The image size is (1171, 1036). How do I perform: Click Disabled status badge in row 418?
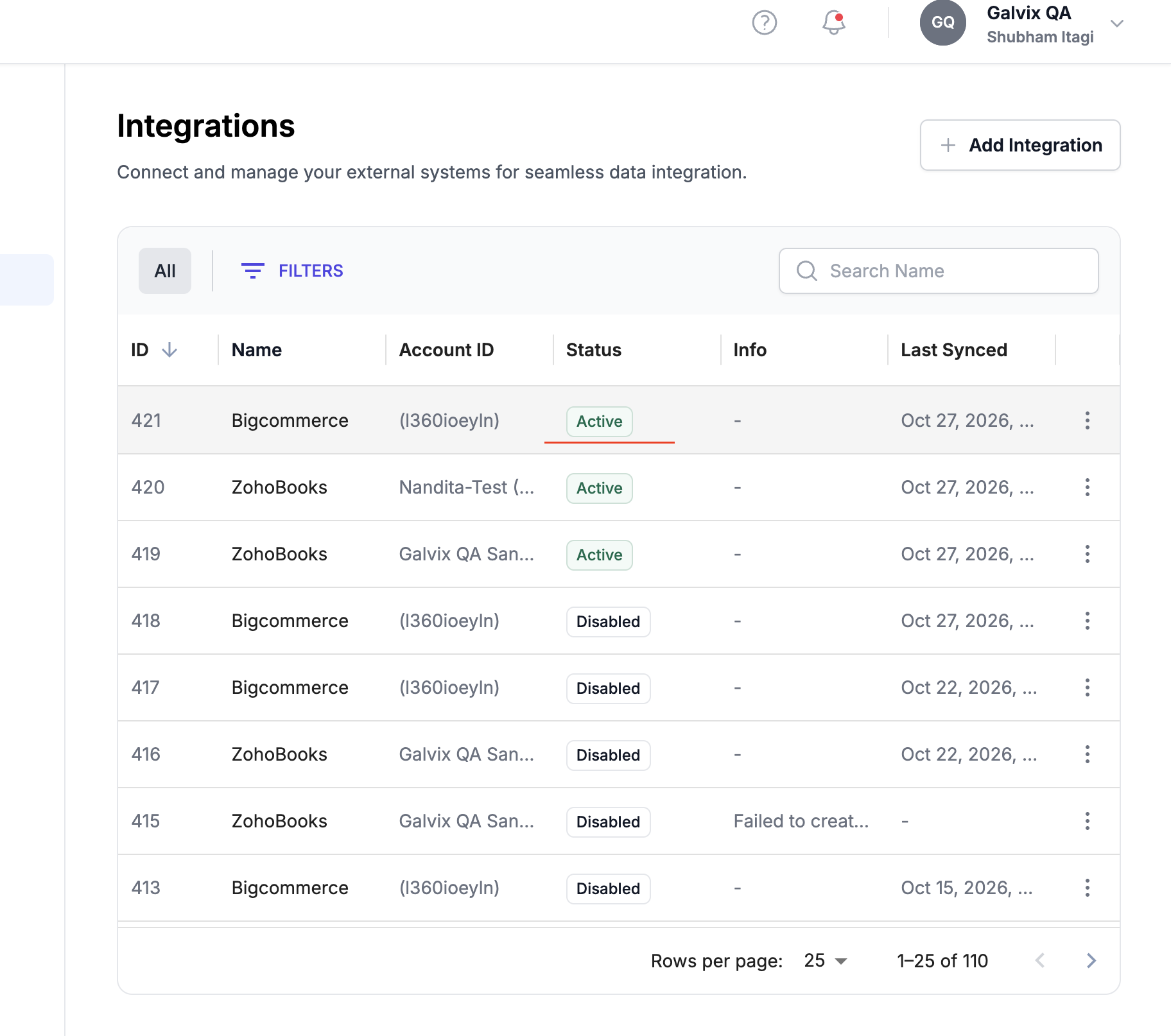[x=608, y=621]
